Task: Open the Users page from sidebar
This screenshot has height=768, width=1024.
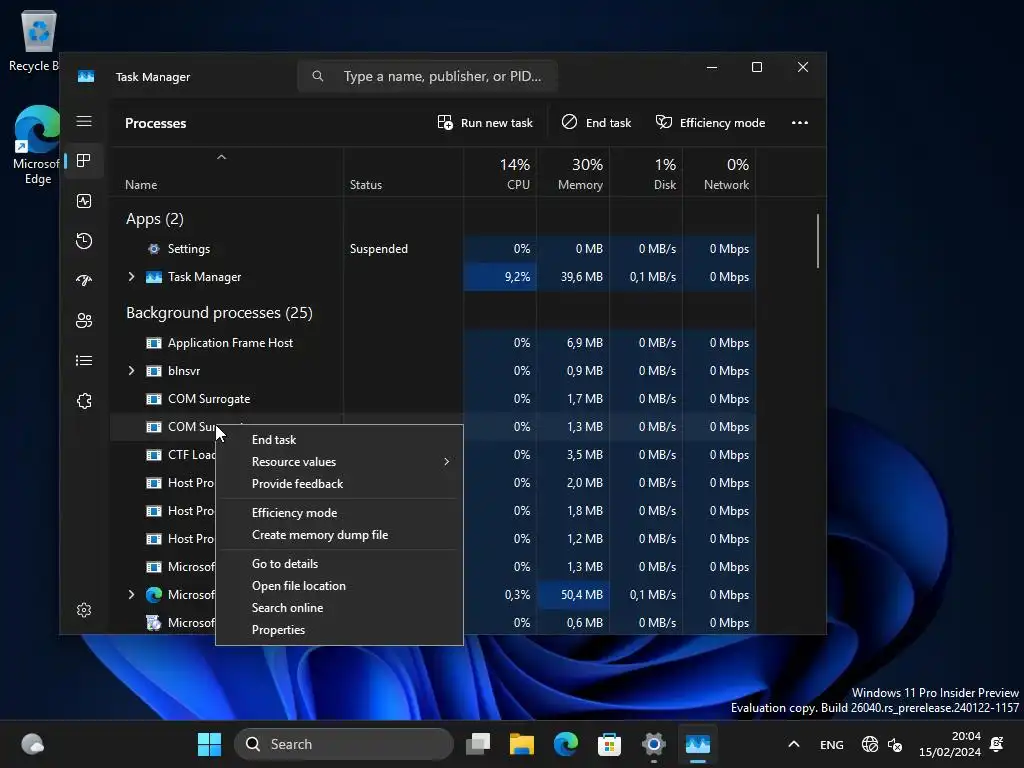Action: point(84,321)
